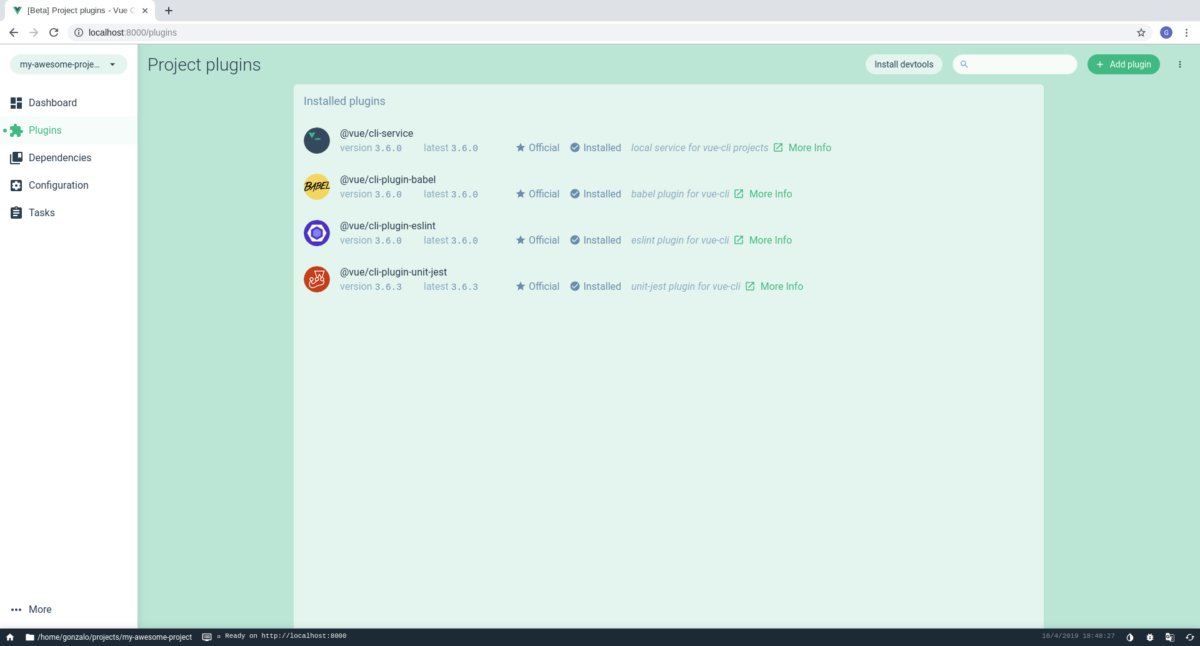Click the home icon in status bar

[x=10, y=637]
